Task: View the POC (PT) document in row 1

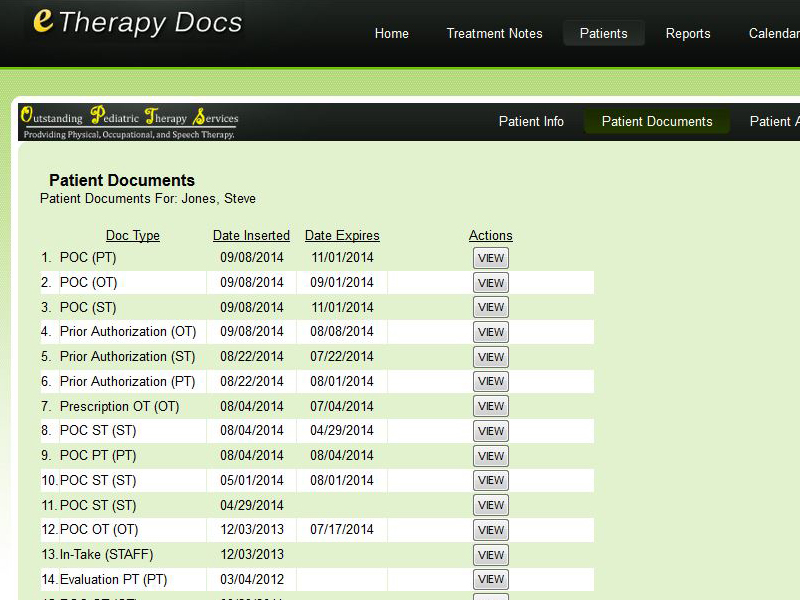Action: pos(490,258)
